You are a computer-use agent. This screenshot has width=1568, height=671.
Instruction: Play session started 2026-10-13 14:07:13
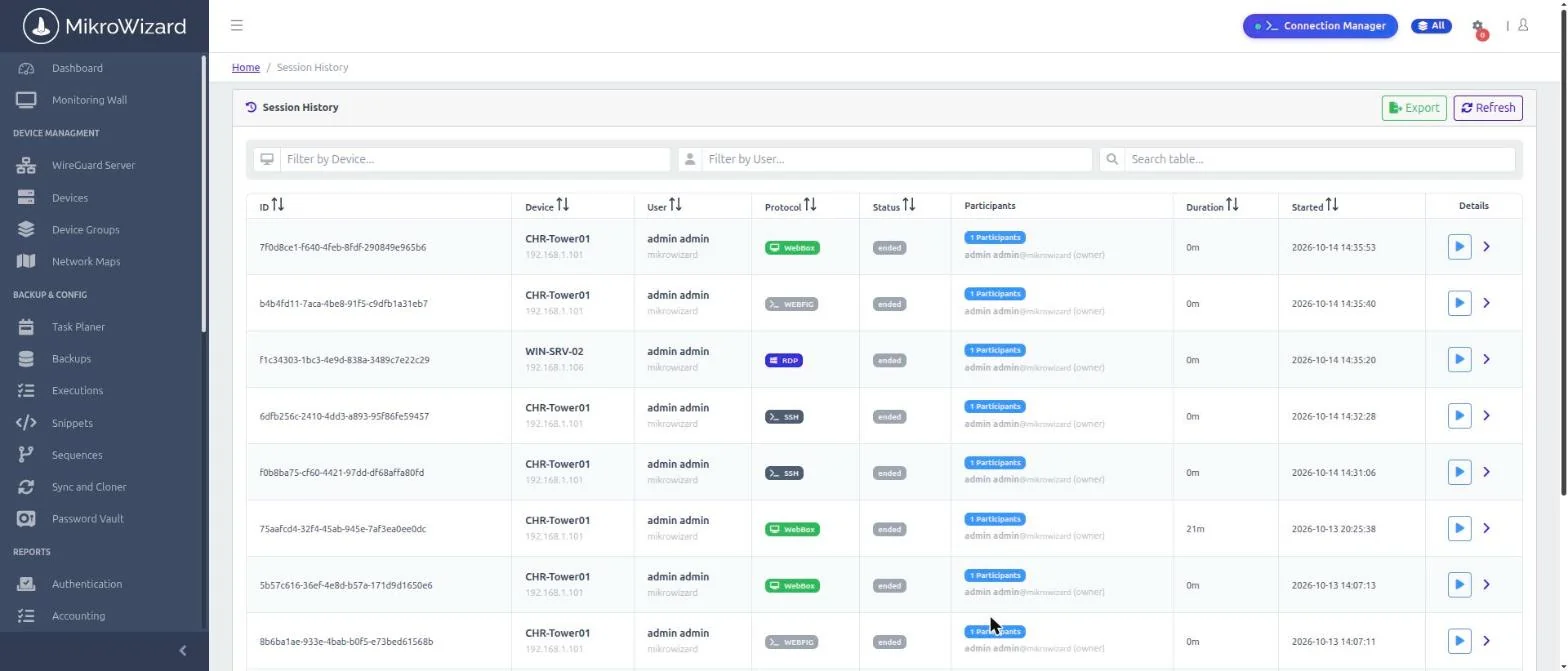tap(1459, 585)
